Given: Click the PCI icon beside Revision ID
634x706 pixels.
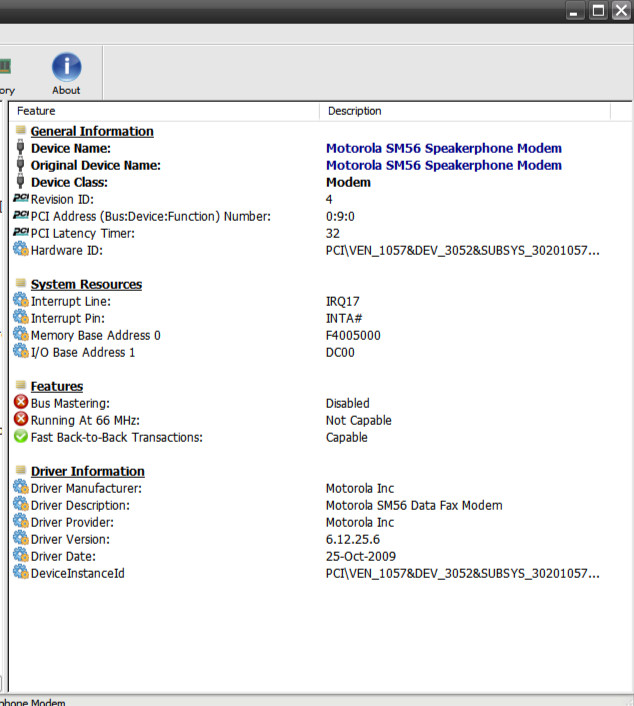Looking at the screenshot, I should (21, 199).
